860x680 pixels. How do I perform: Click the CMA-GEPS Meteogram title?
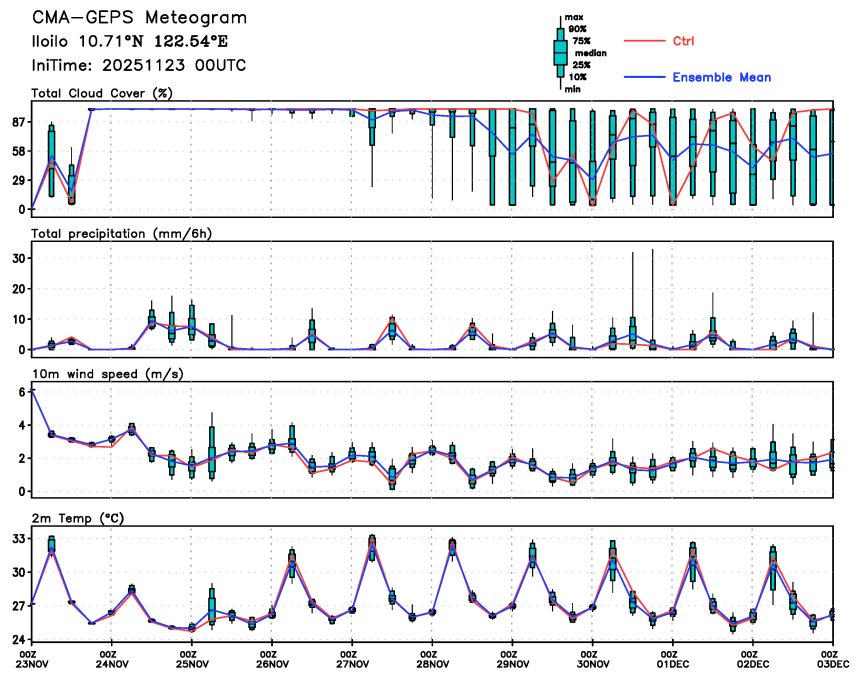tap(138, 19)
